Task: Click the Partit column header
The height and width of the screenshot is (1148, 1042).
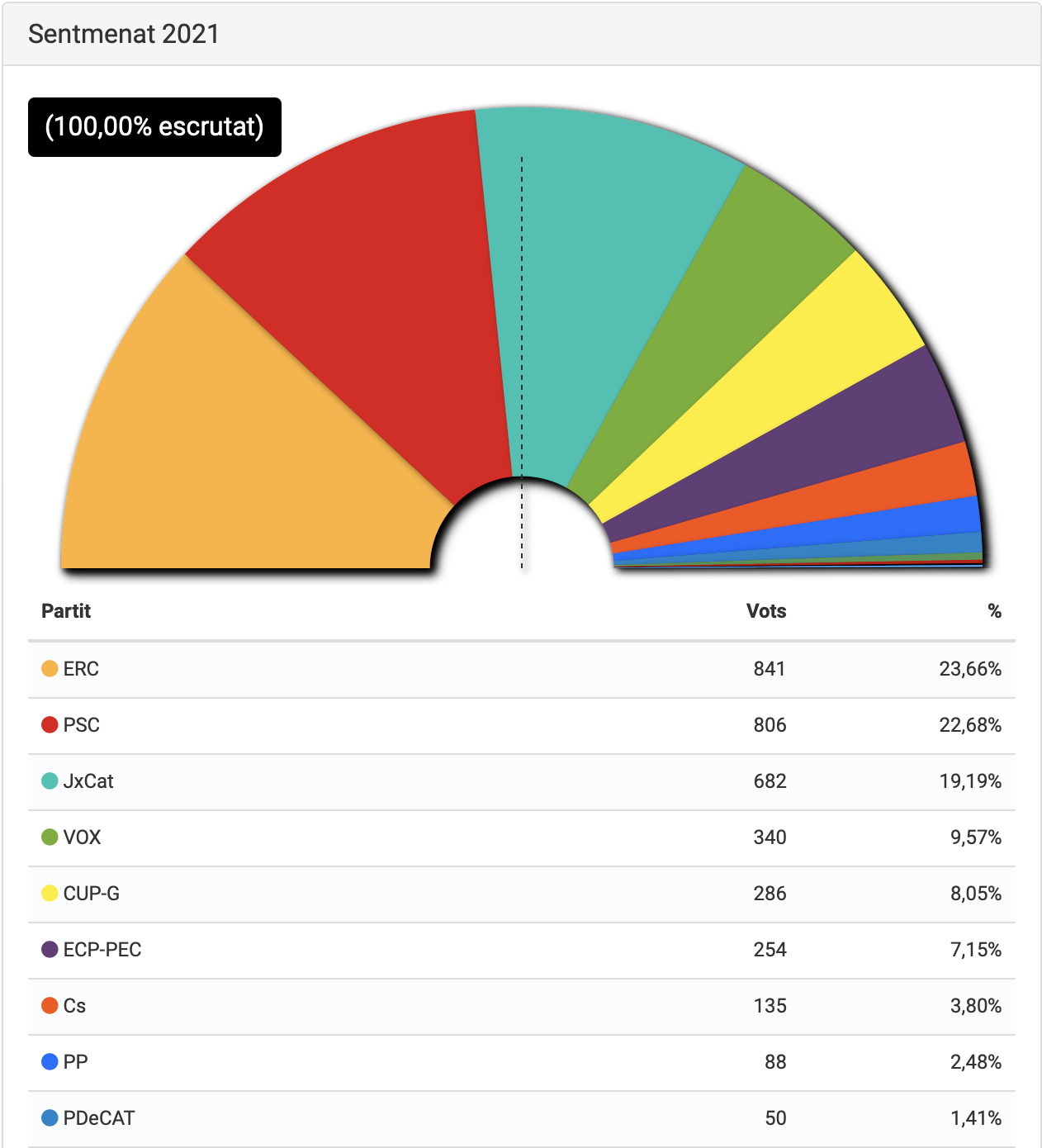Action: pyautogui.click(x=66, y=611)
